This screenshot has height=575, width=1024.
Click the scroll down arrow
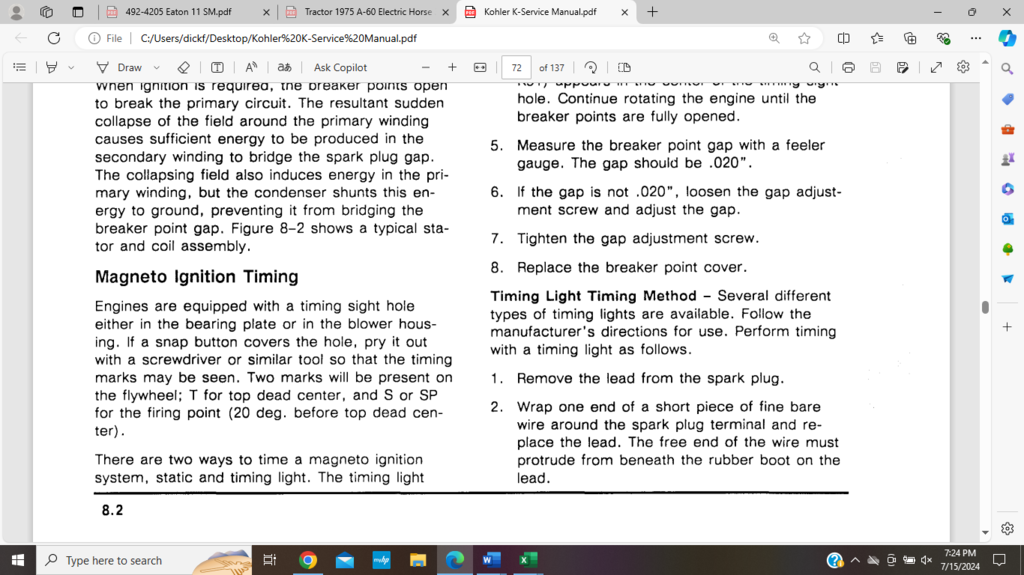pos(985,533)
